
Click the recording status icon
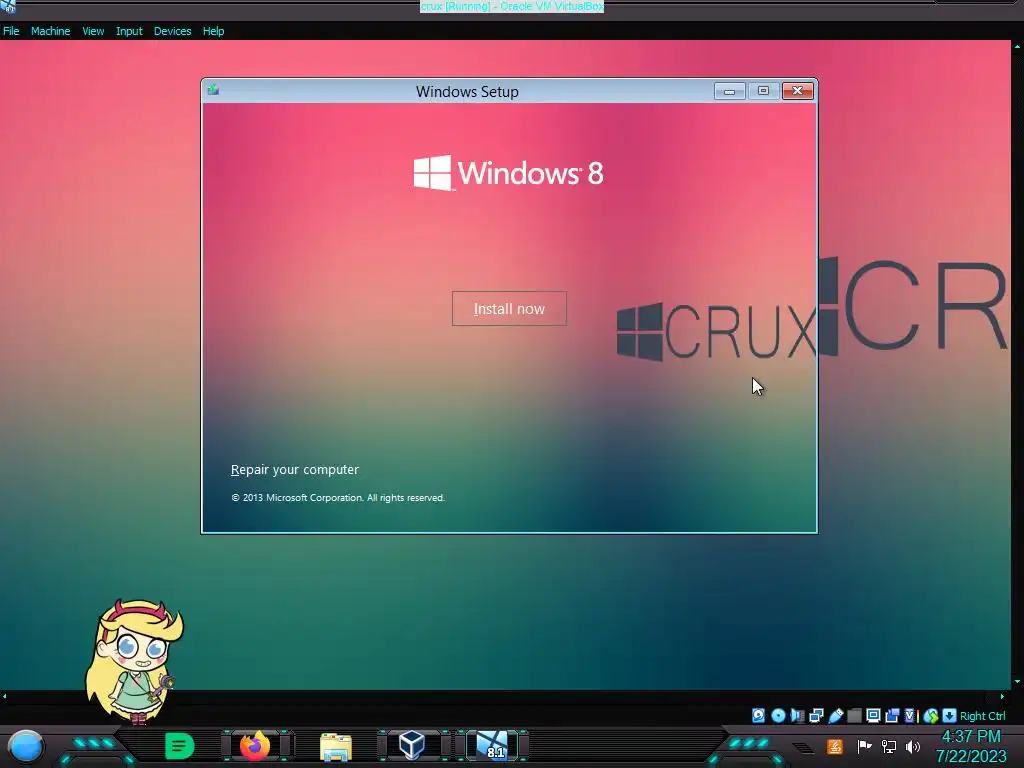point(892,716)
